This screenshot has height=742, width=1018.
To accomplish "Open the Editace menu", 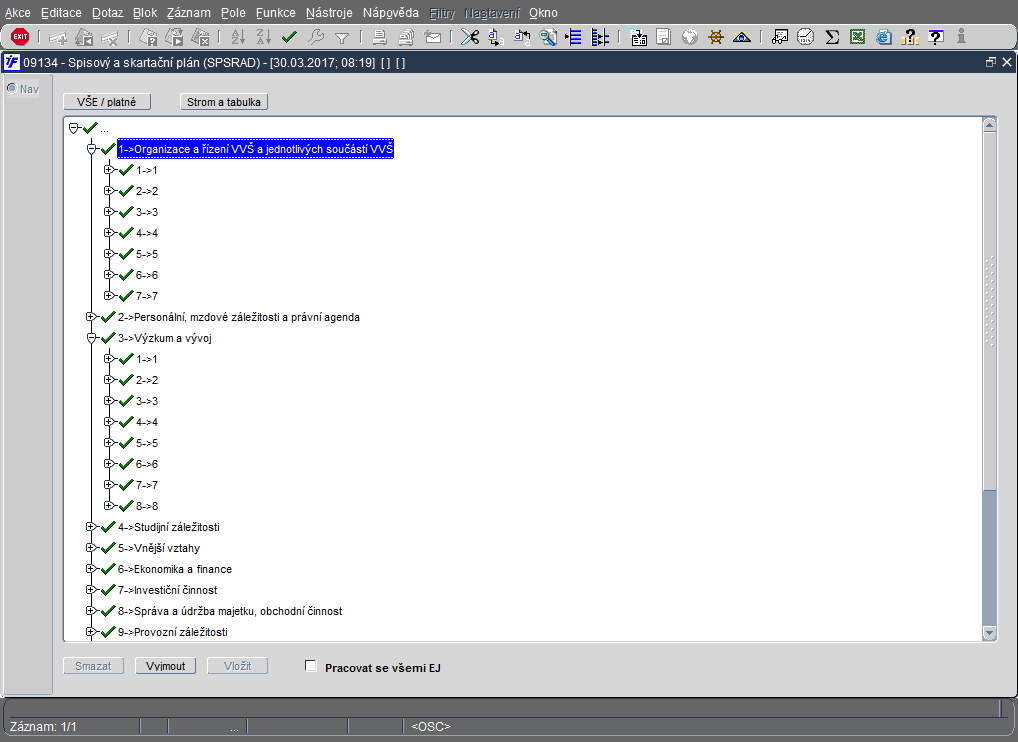I will pos(61,13).
